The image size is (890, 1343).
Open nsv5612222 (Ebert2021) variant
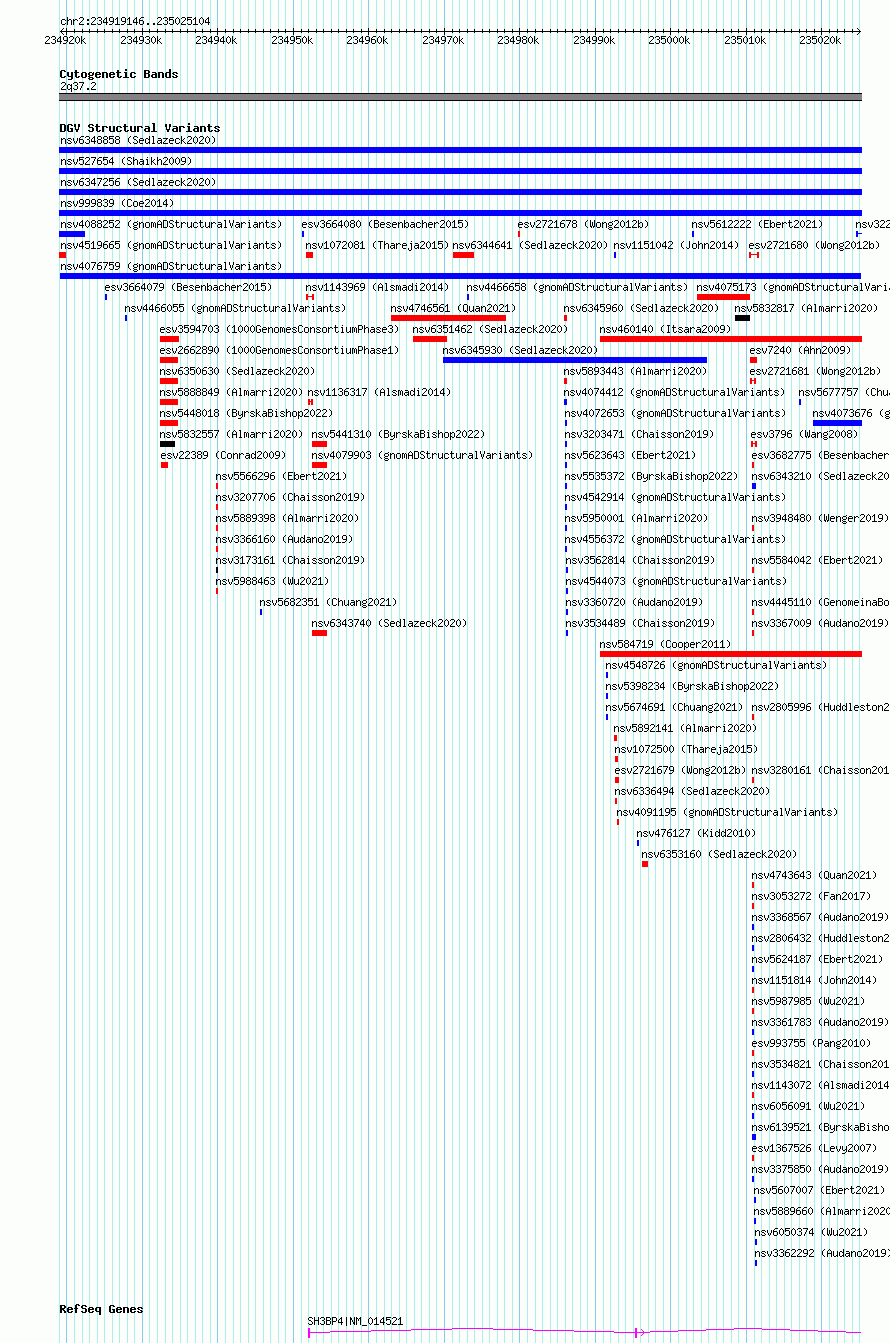(757, 224)
